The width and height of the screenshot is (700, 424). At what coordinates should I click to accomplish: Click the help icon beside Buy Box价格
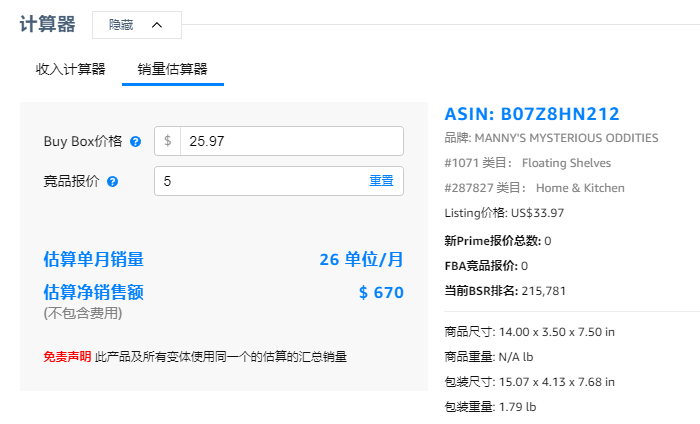coord(135,142)
